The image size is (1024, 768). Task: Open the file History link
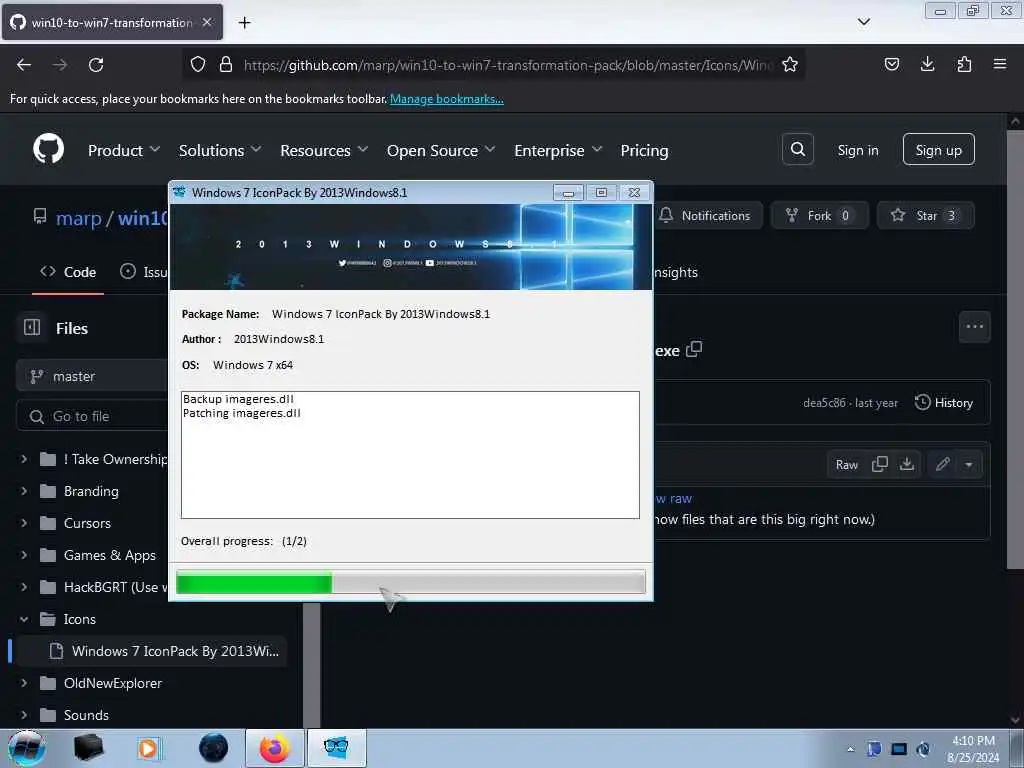pos(944,402)
